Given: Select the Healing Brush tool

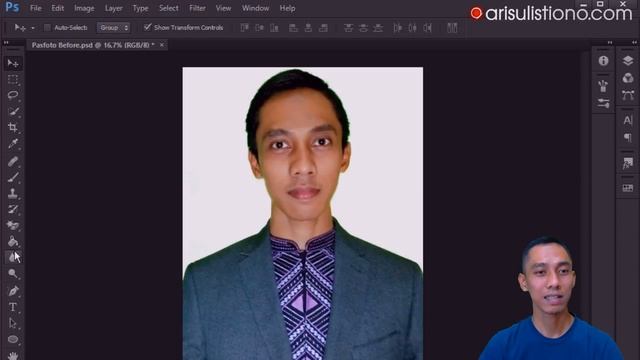Looking at the screenshot, I should coord(13,162).
